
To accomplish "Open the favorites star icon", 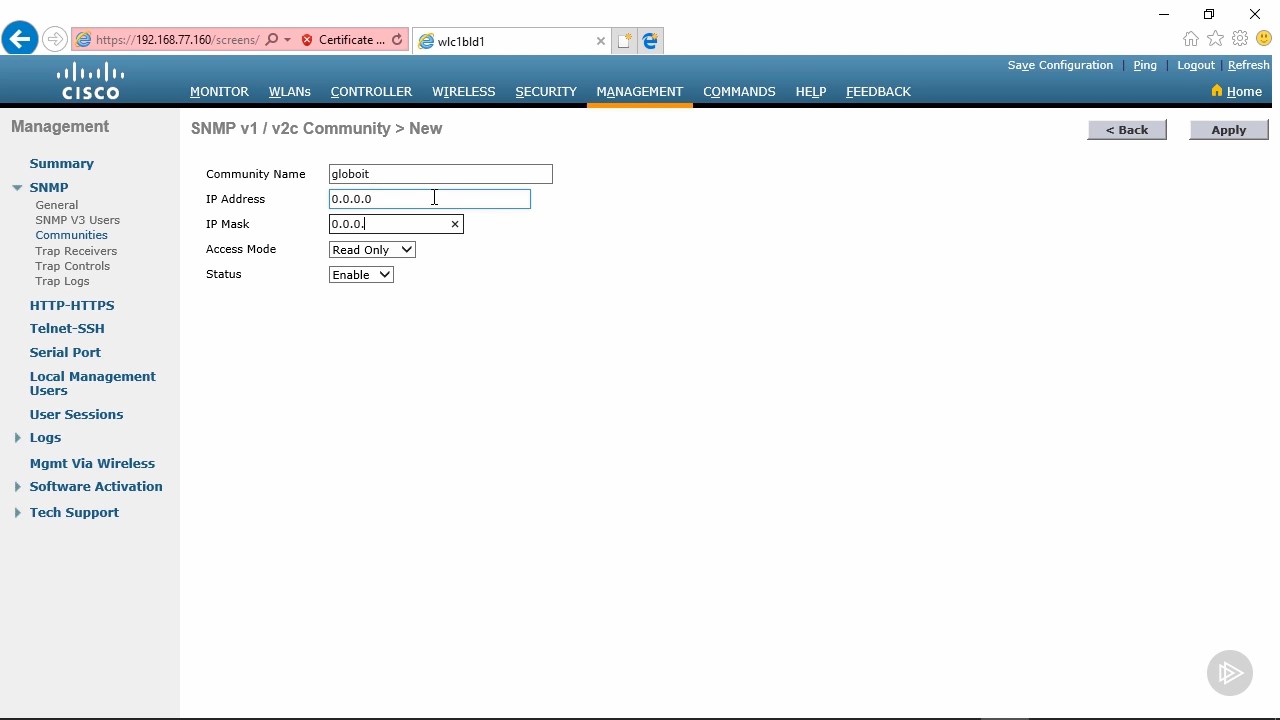I will pos(1215,39).
